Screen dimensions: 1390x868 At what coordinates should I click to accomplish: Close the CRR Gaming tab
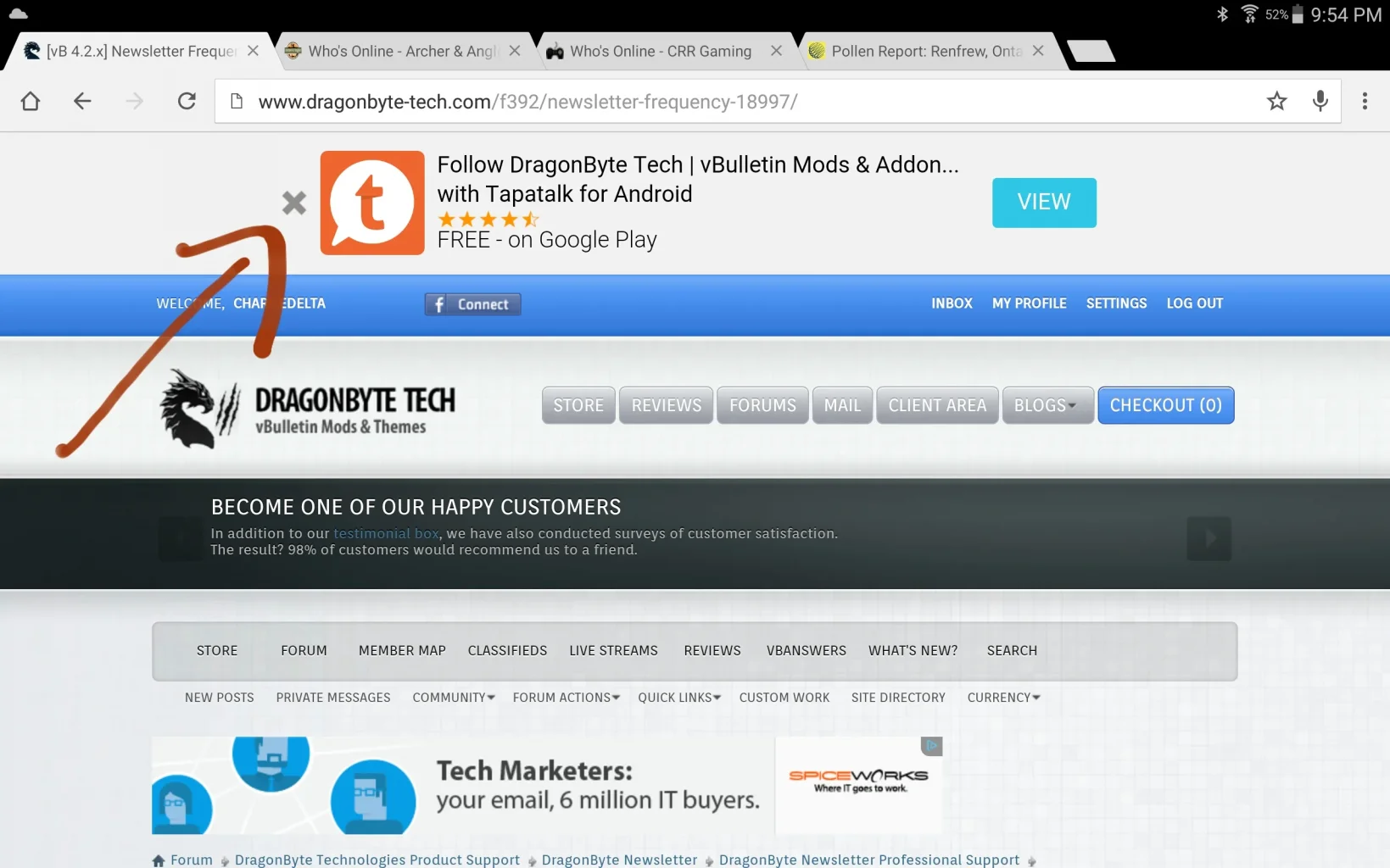776,51
